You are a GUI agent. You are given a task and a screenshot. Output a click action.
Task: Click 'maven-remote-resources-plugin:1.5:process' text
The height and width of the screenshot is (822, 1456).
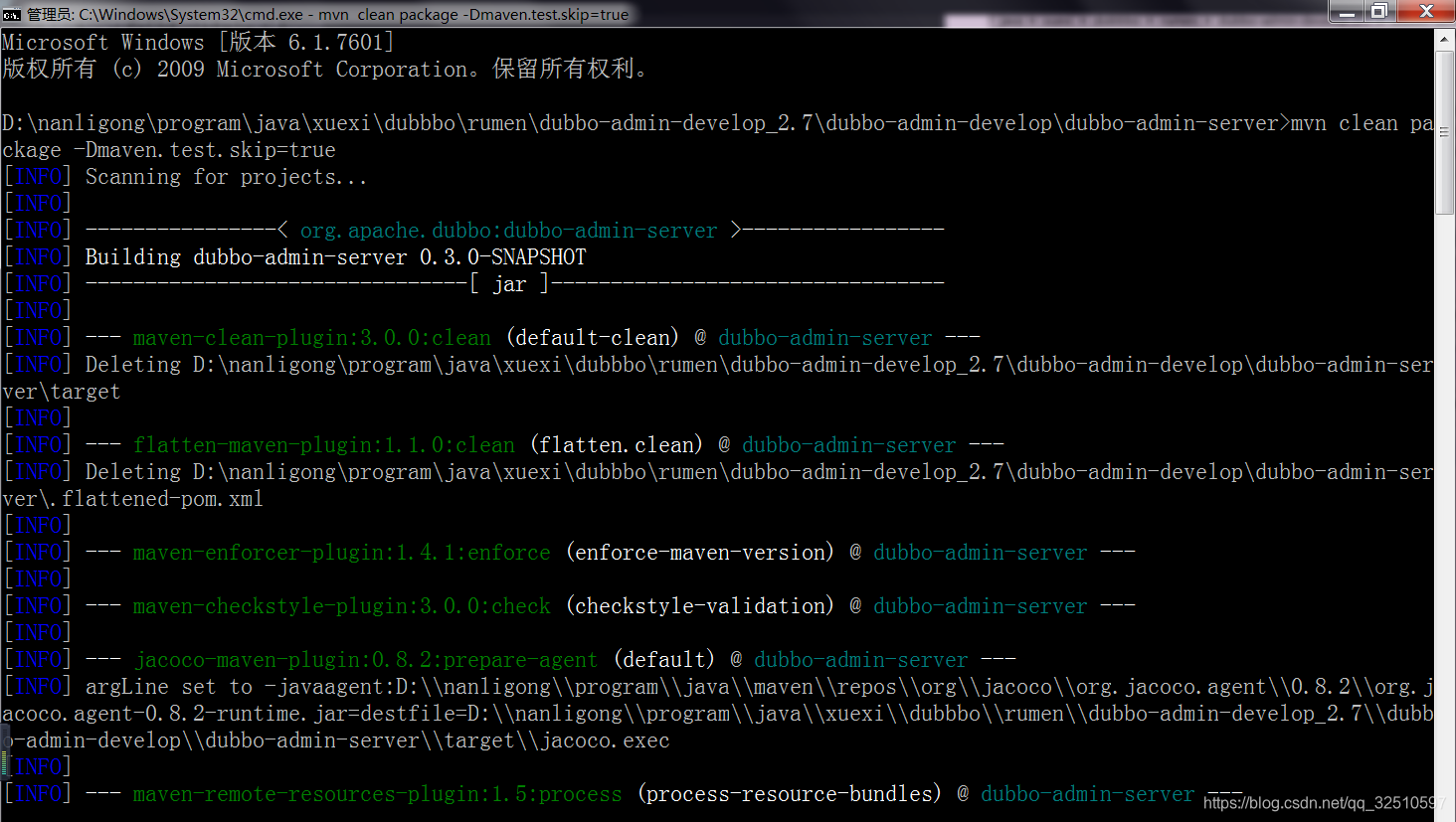pos(378,794)
